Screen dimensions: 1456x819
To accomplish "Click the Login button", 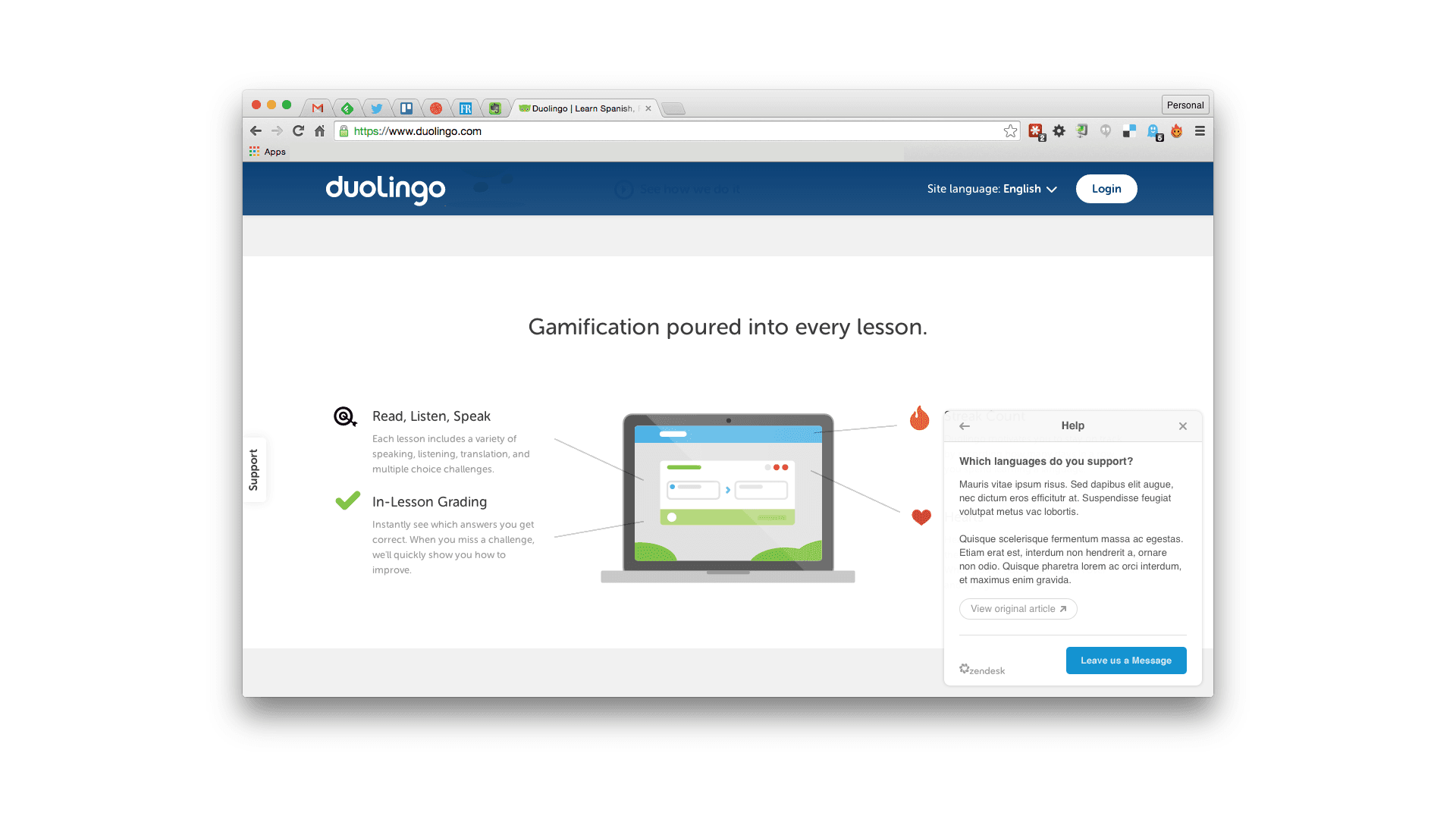I will pos(1104,188).
